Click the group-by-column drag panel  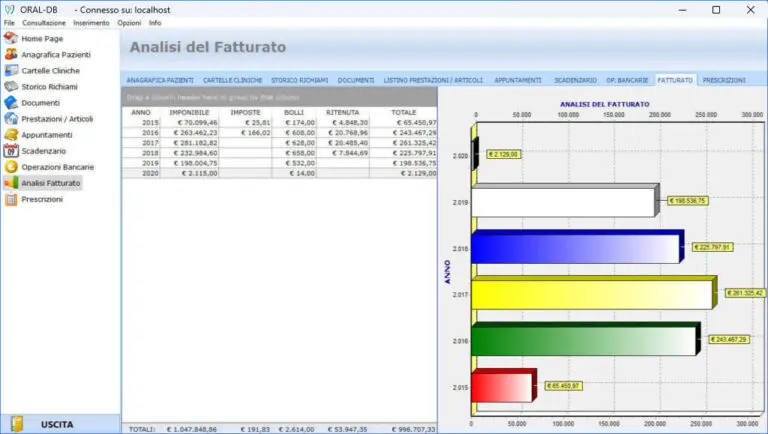279,97
